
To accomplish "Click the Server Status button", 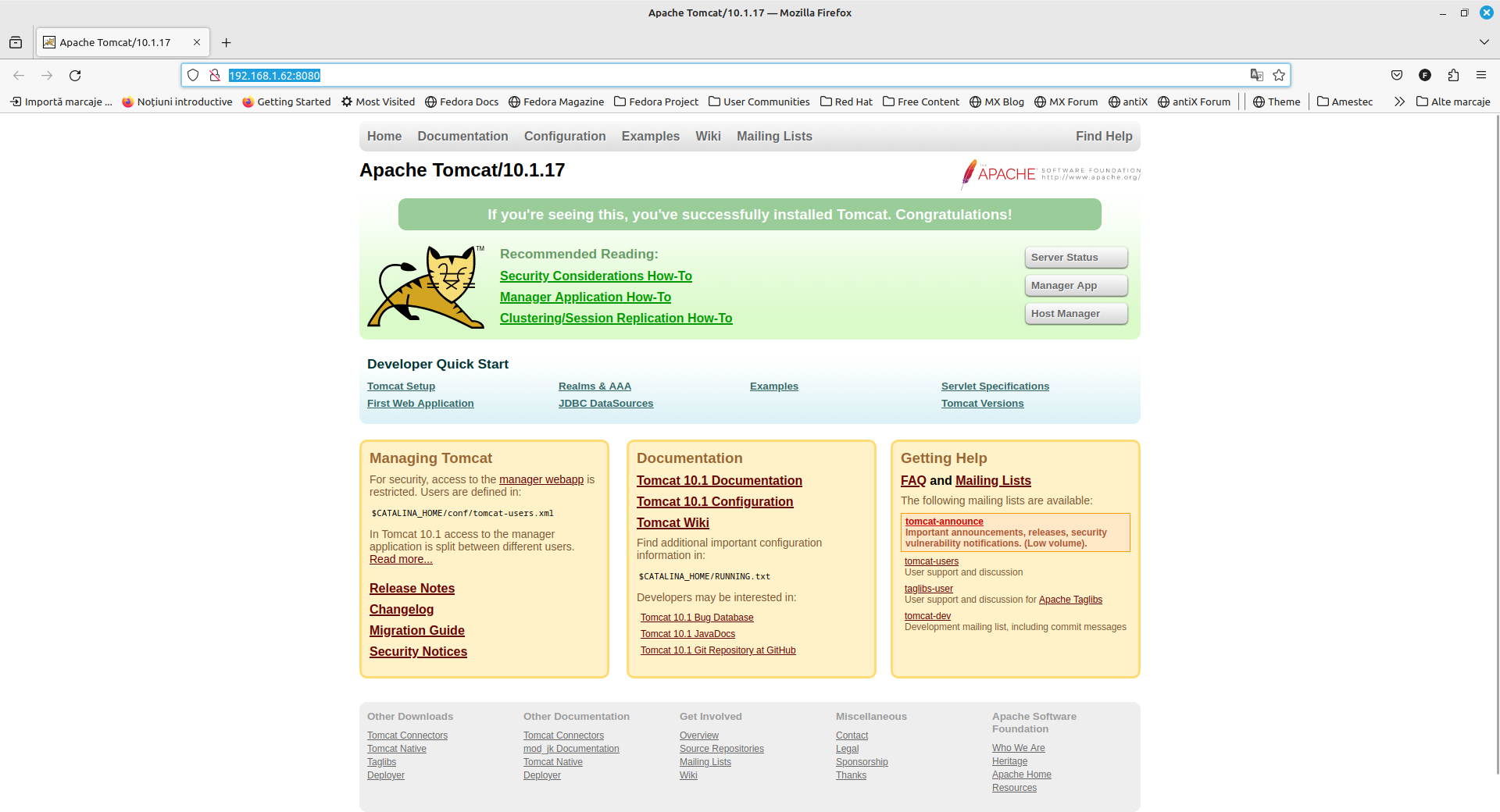I will coord(1076,258).
